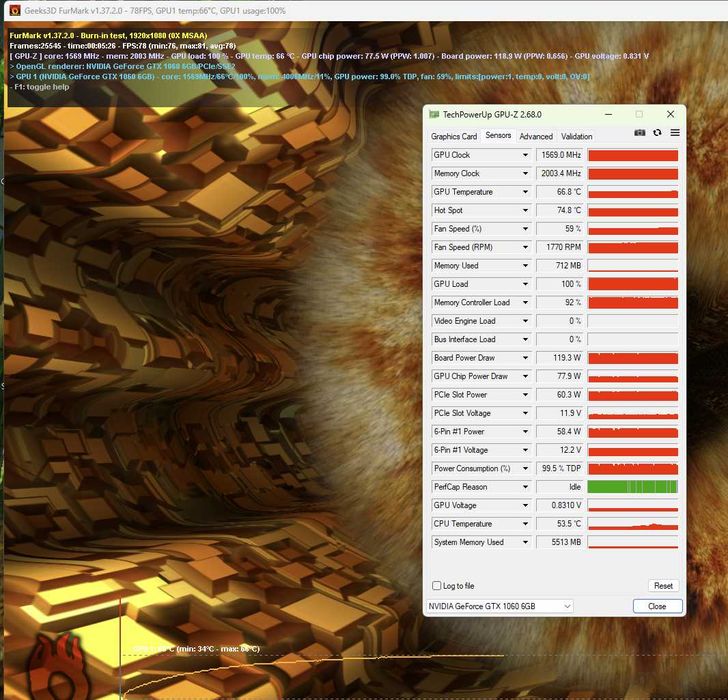Screen dimensions: 728x700
Task: Open the PCIe Slot Power dropdown
Action: 525,395
